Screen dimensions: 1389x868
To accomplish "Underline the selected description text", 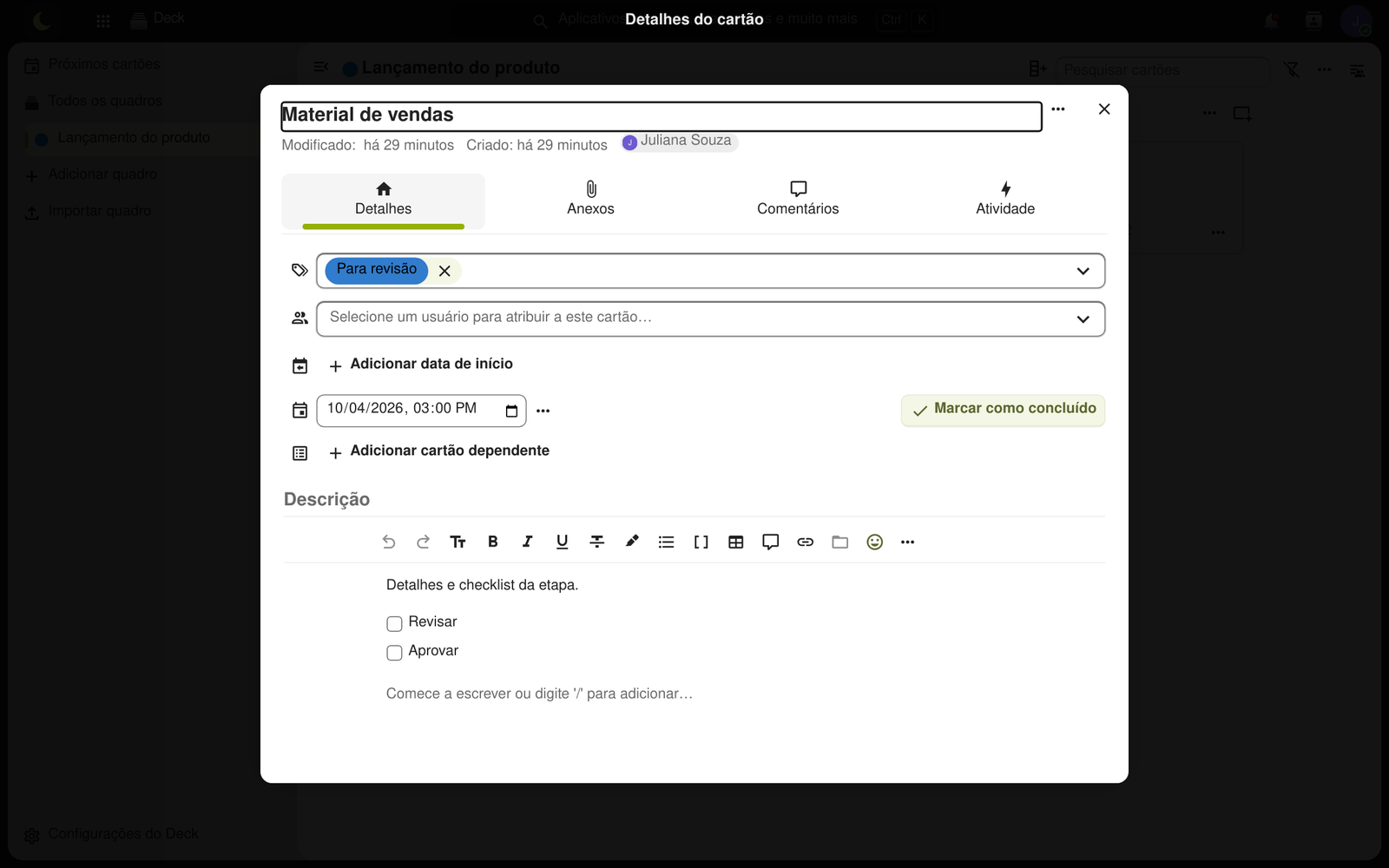I will (x=563, y=542).
